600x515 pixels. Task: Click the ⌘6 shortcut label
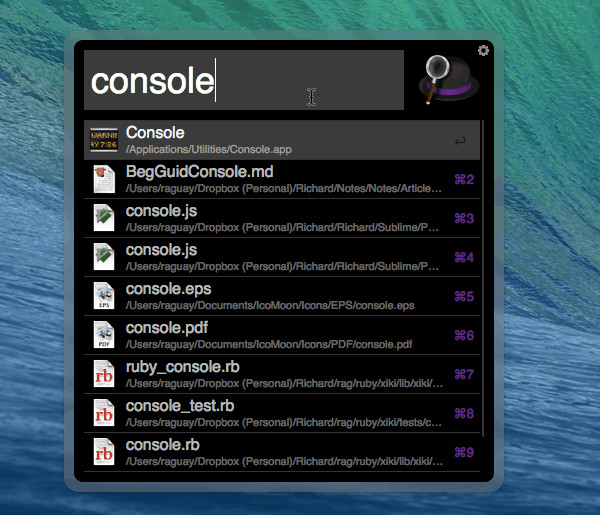(464, 336)
